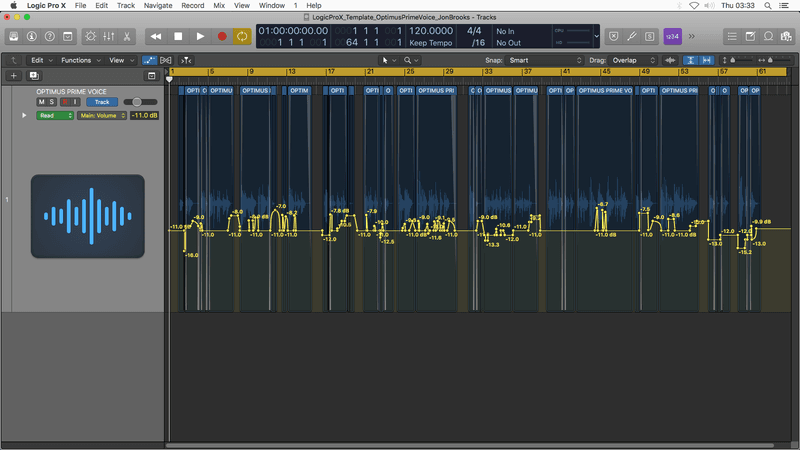Toggle Cycle mode yellow button

242,36
